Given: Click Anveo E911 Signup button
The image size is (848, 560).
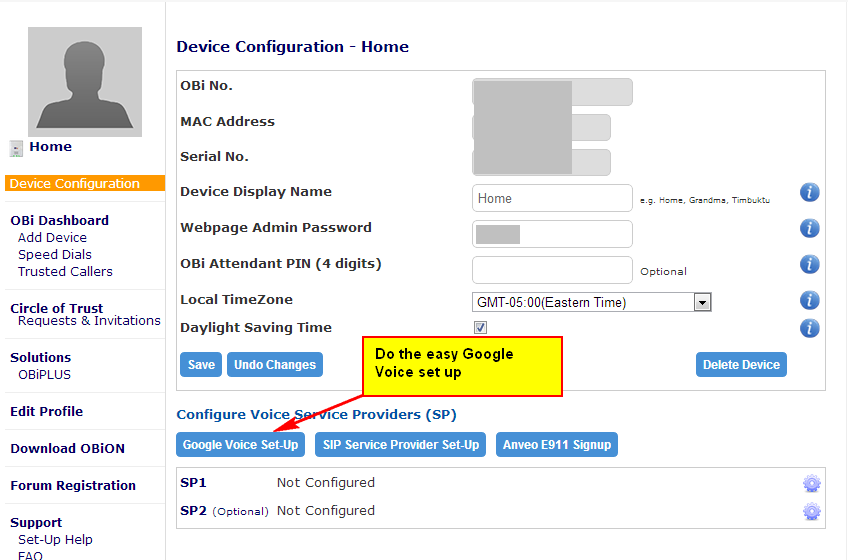Looking at the screenshot, I should pyautogui.click(x=556, y=445).
